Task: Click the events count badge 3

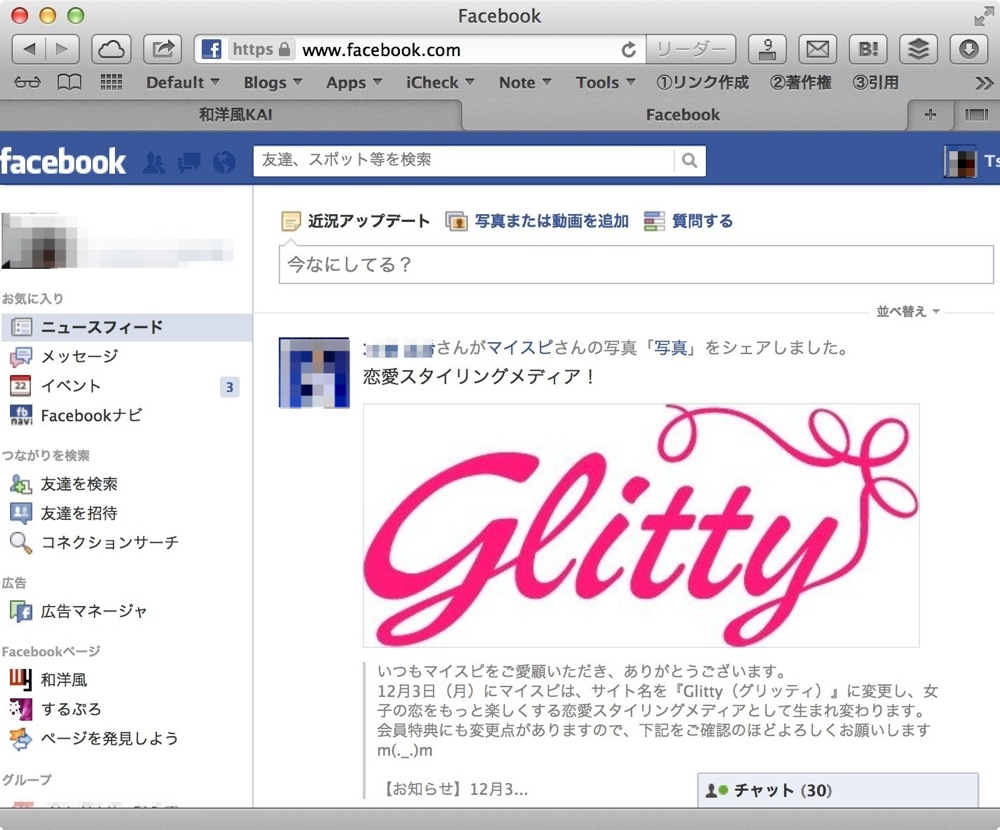Action: click(230, 387)
